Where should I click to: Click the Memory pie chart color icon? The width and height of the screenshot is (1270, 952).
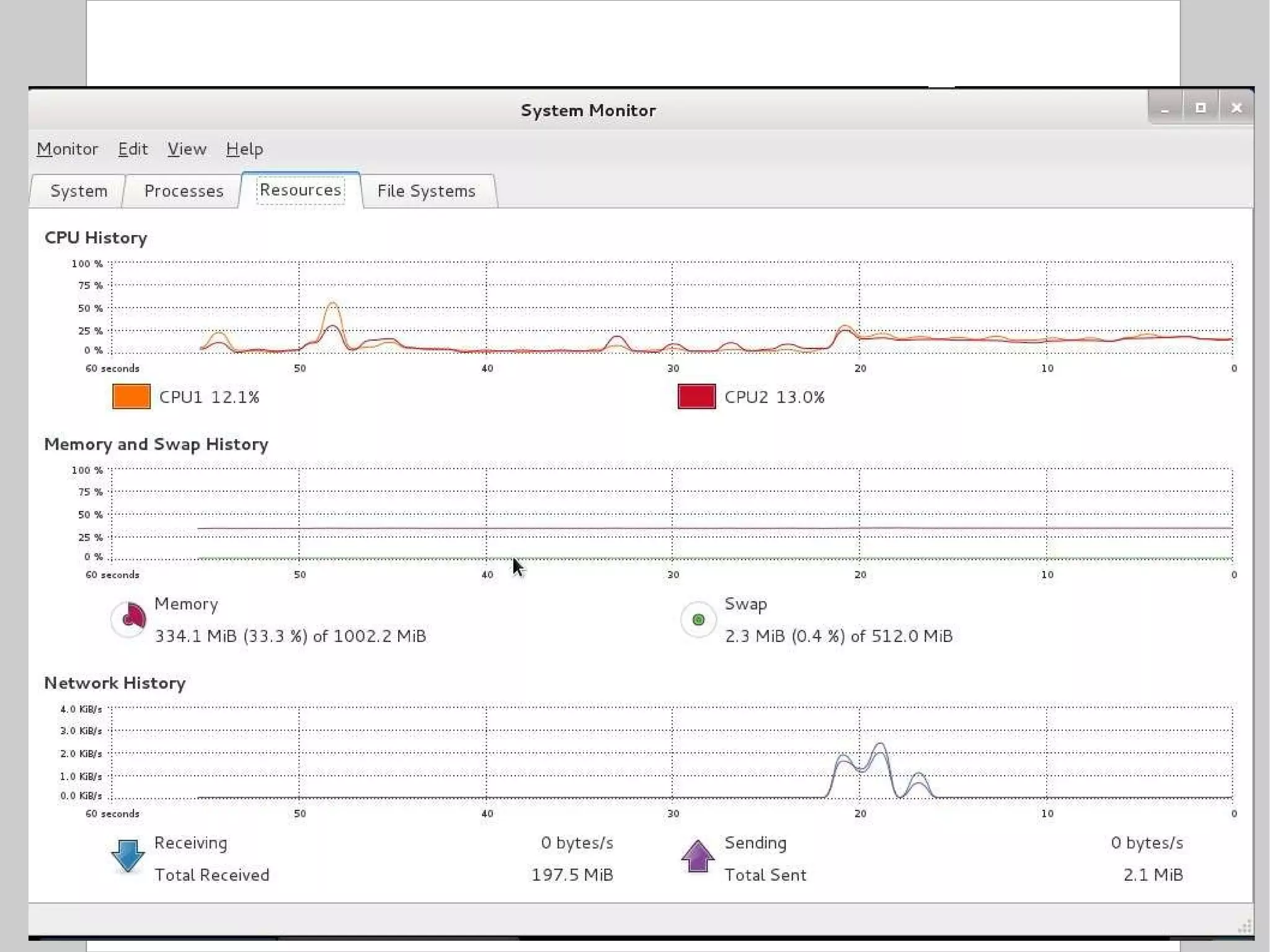129,618
